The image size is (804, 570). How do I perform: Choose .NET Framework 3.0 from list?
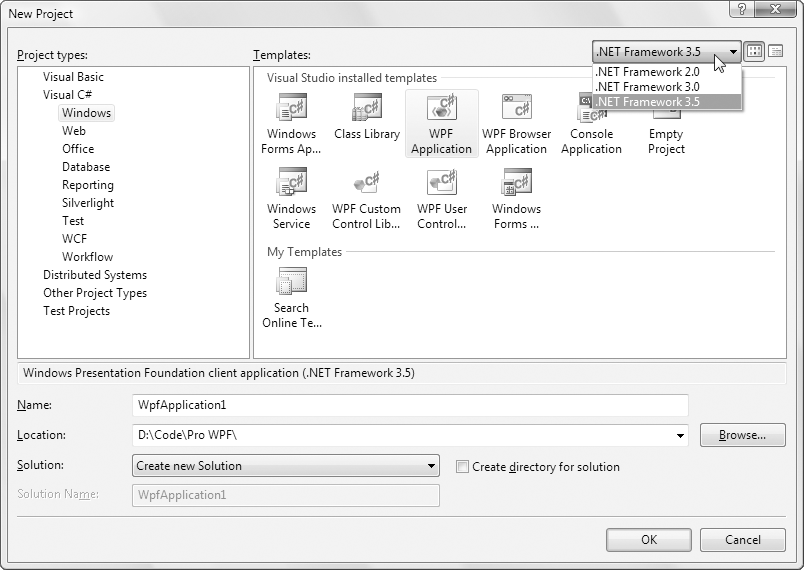click(x=667, y=87)
